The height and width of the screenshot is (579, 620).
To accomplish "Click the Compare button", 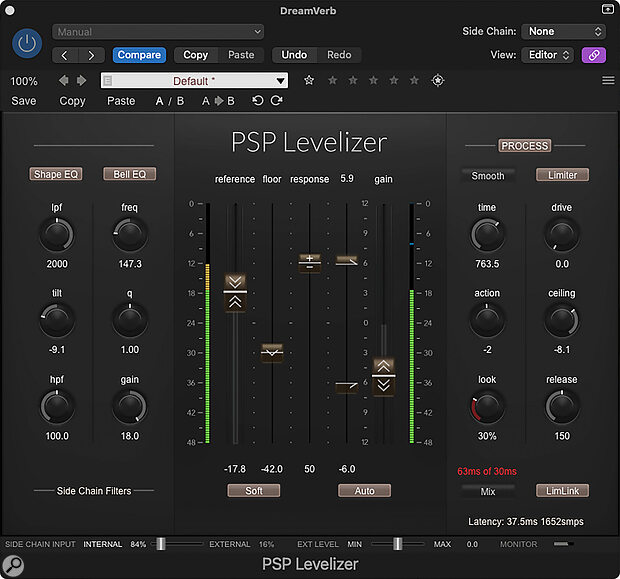I will click(x=139, y=55).
